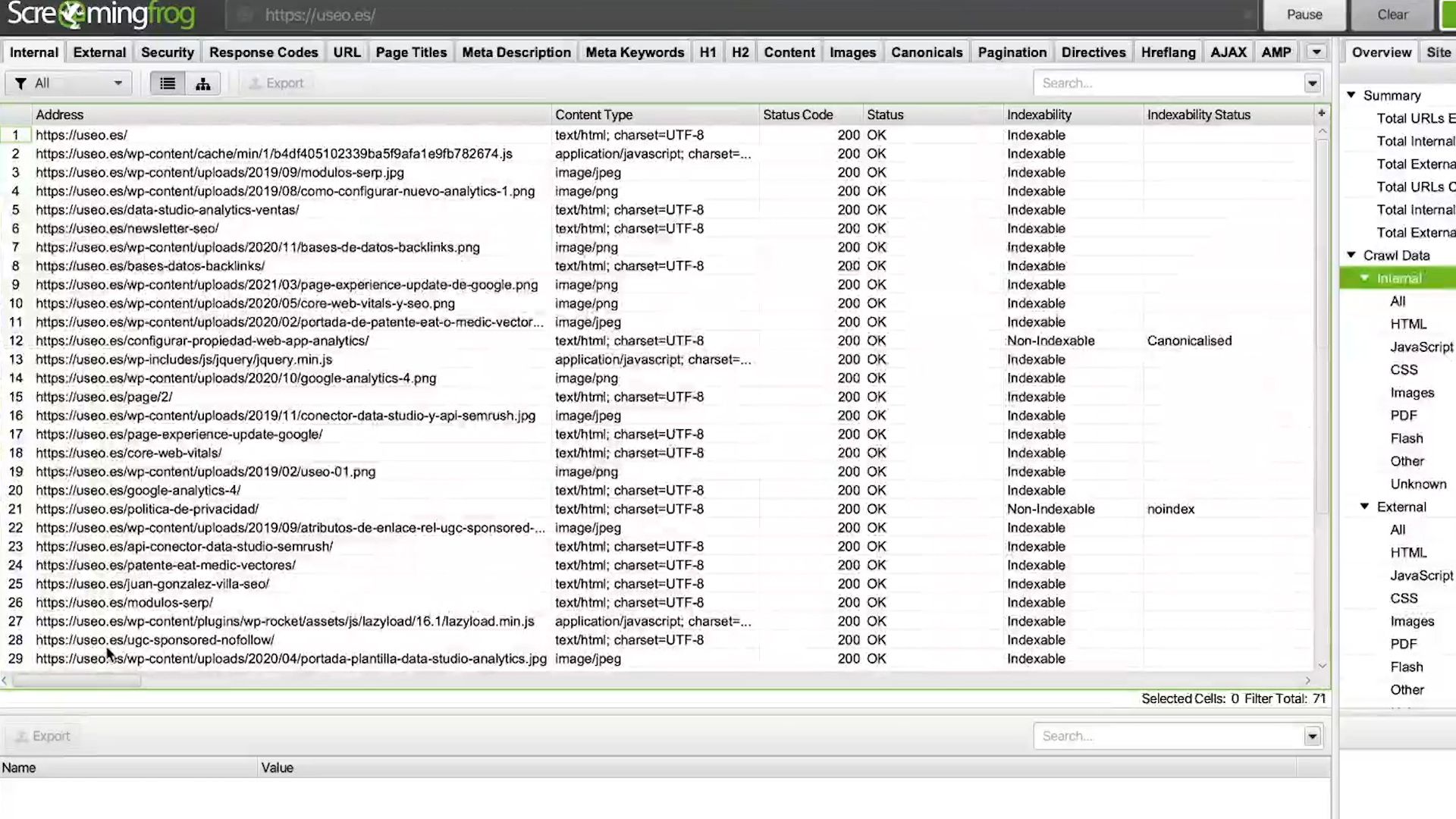
Task: Switch to Overview tab in right panel
Action: tap(1382, 52)
